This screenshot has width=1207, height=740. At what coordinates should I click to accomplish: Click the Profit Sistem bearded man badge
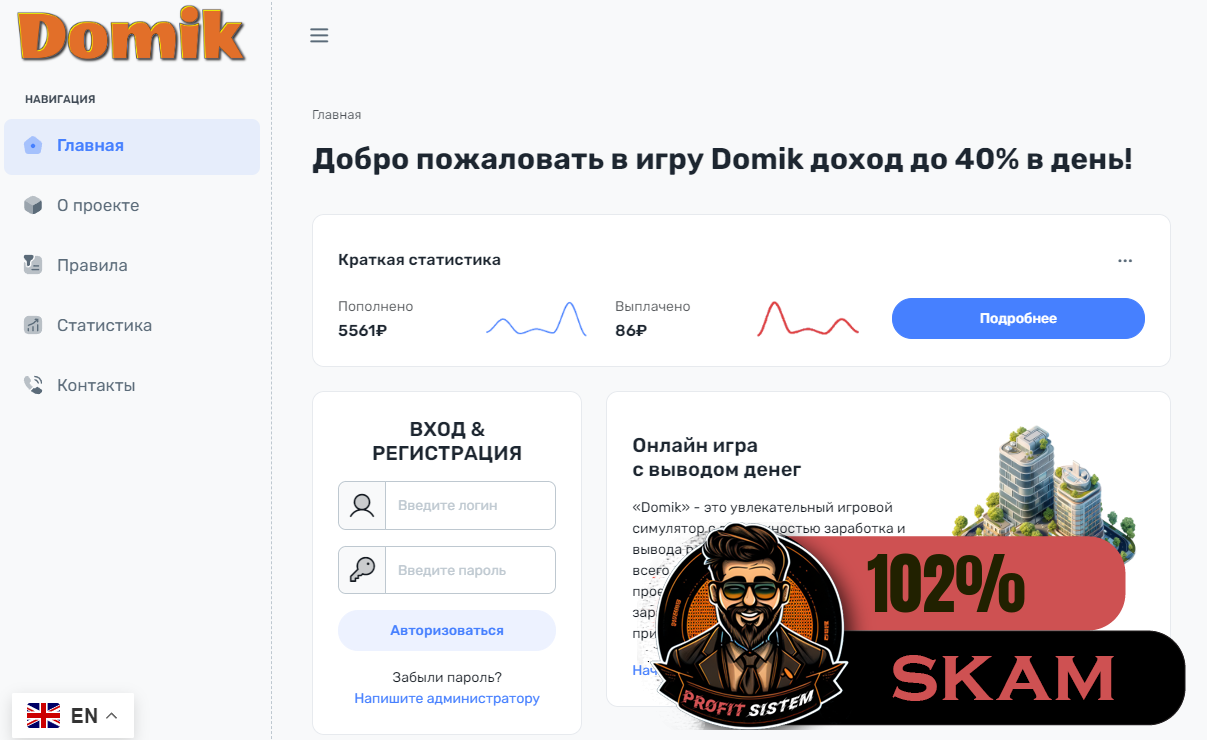coord(750,622)
